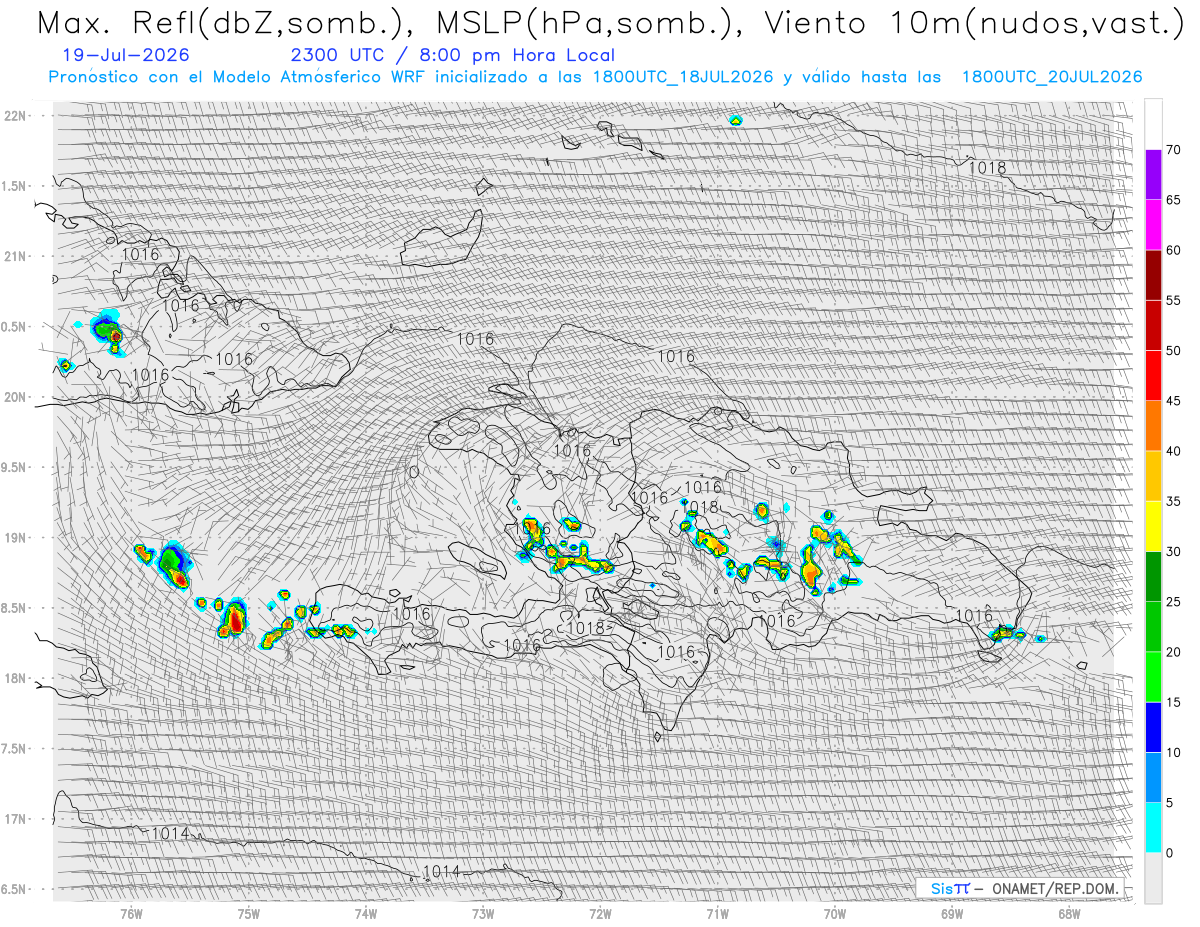
Task: Click the '72W' longitude label
Action: coord(600,913)
